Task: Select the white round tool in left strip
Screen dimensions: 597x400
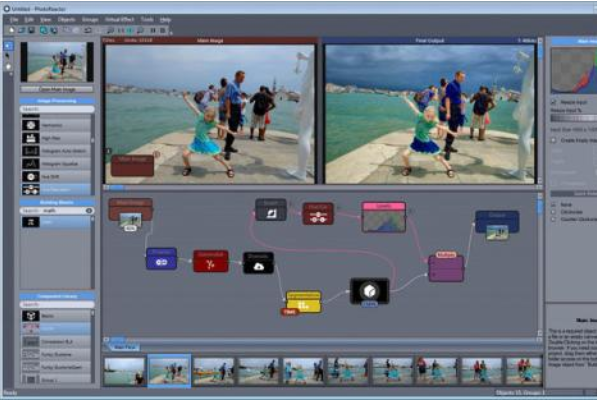Action: point(8,67)
